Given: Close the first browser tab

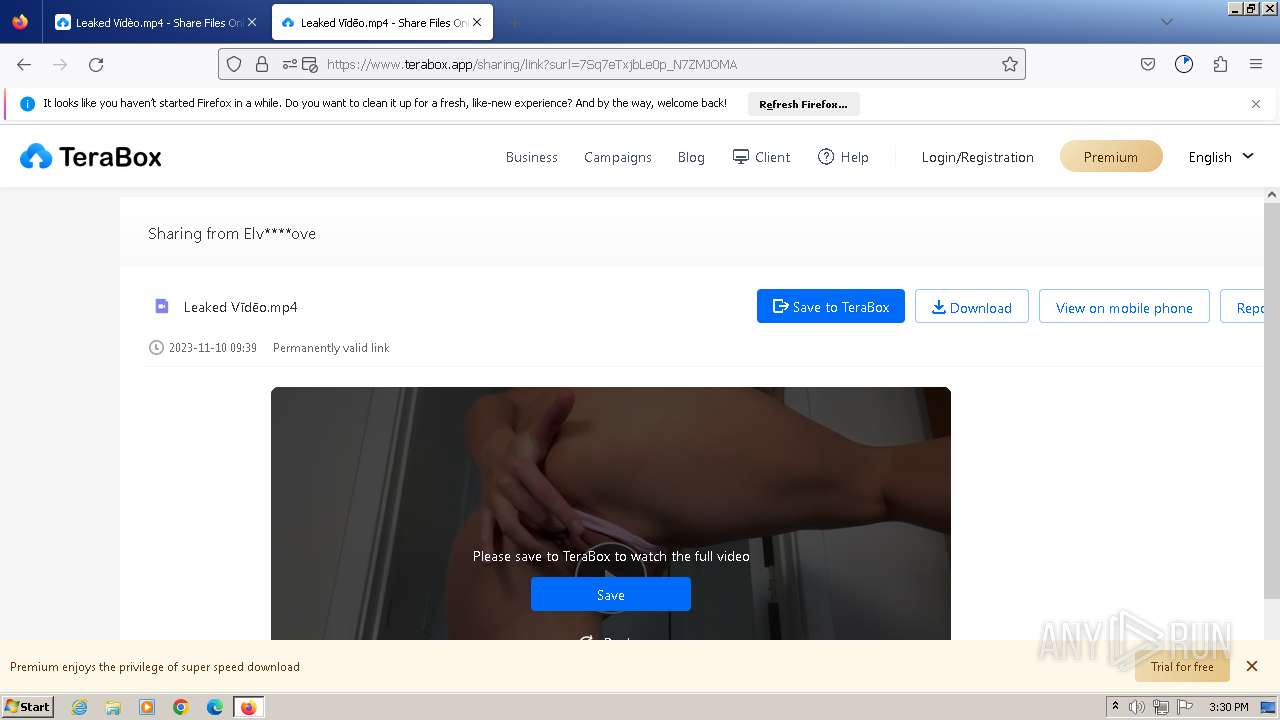Looking at the screenshot, I should pyautogui.click(x=251, y=22).
